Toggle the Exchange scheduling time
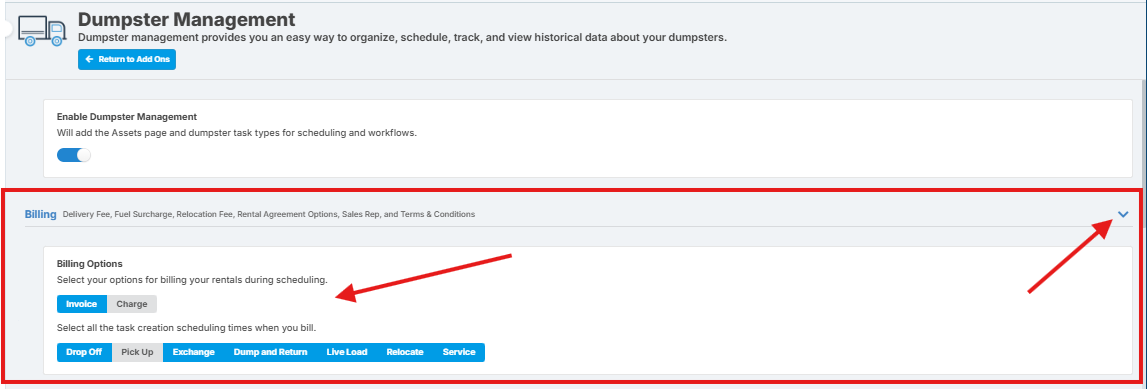Viewport: 1147px width, 389px height. tap(193, 352)
